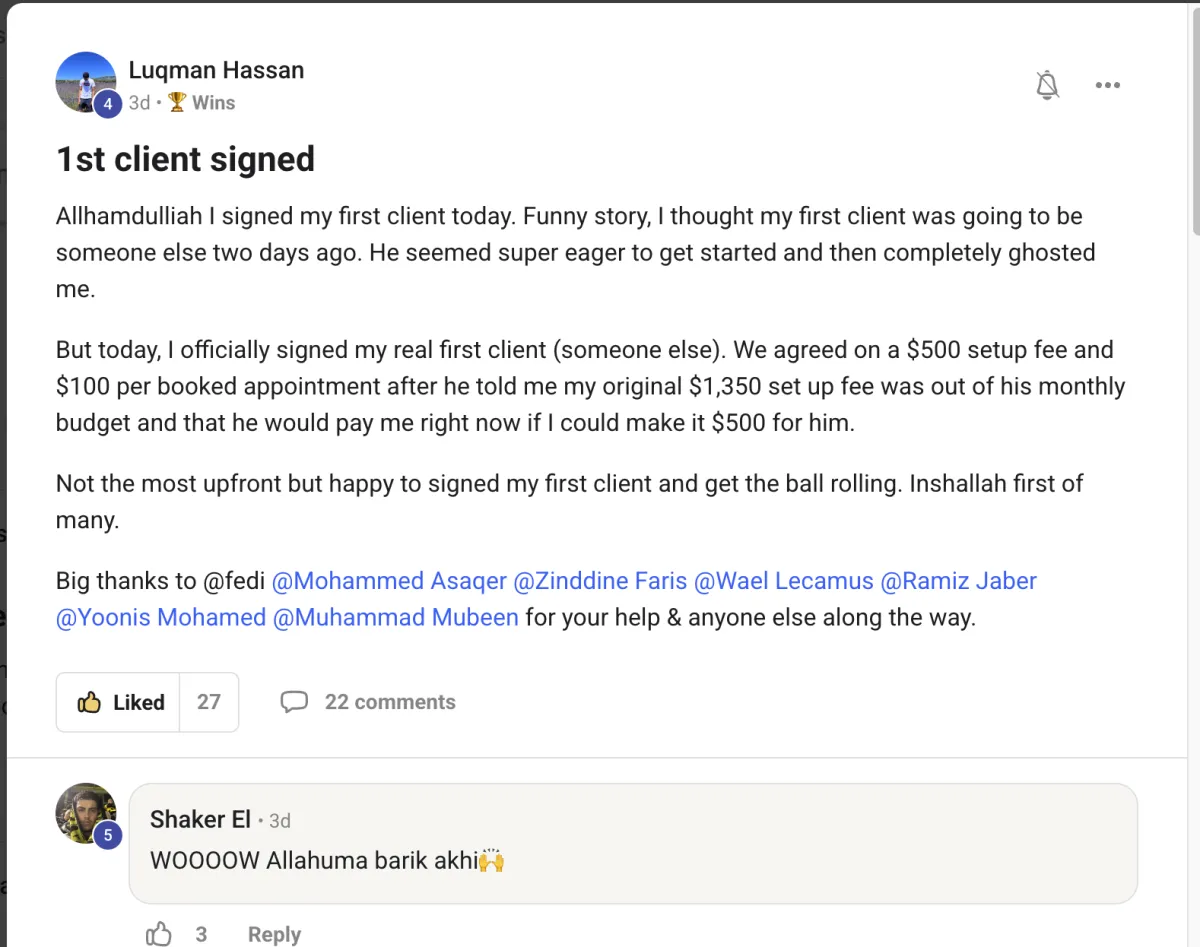This screenshot has width=1200, height=947.
Task: Click Shaker El's avatar picture
Action: coord(85,812)
